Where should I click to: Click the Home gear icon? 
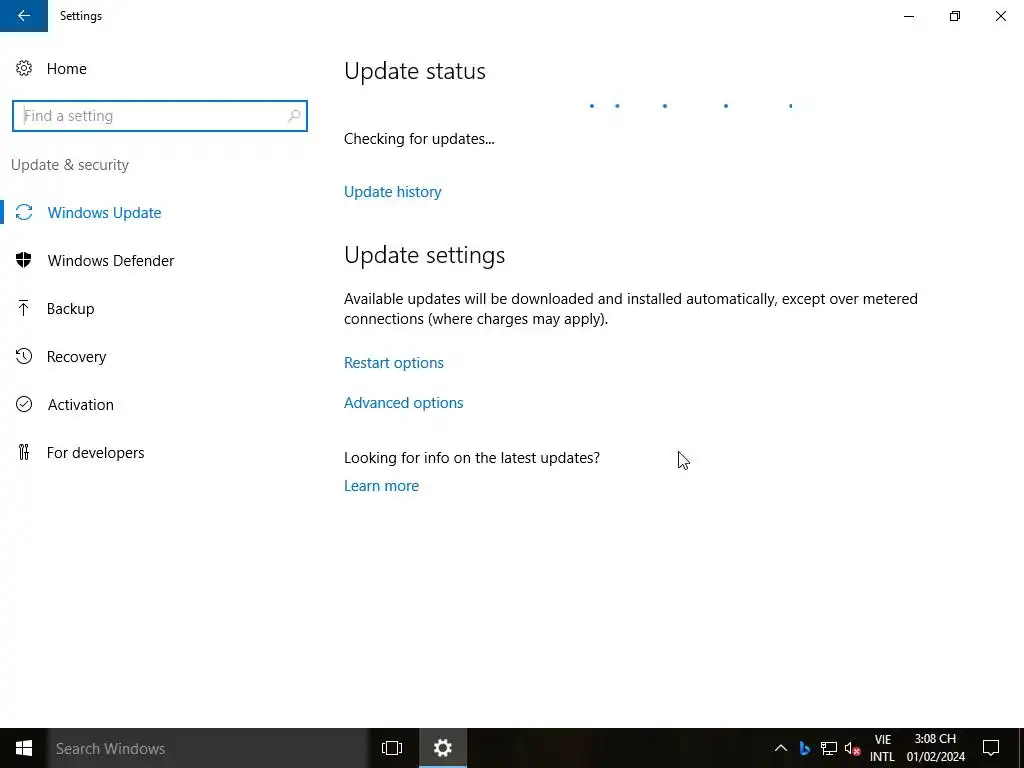click(x=24, y=69)
